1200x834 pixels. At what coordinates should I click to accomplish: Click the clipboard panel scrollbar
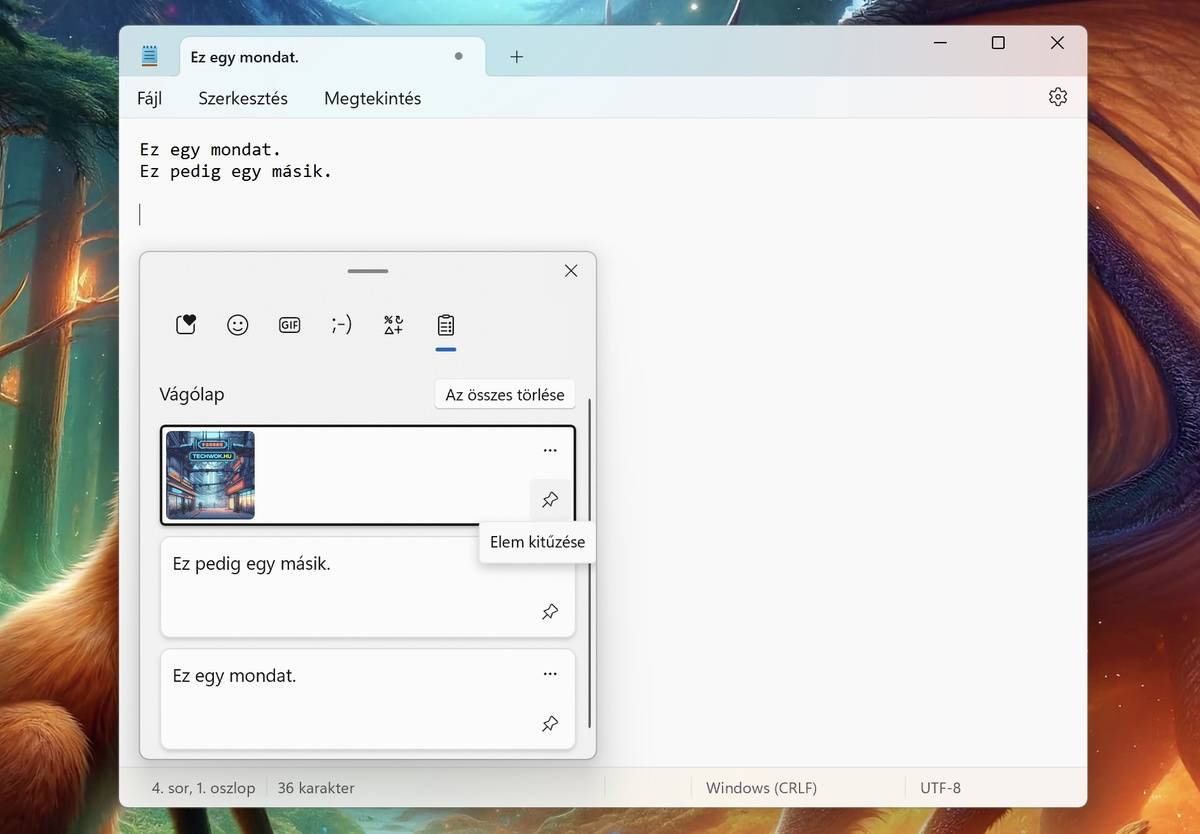[589, 563]
